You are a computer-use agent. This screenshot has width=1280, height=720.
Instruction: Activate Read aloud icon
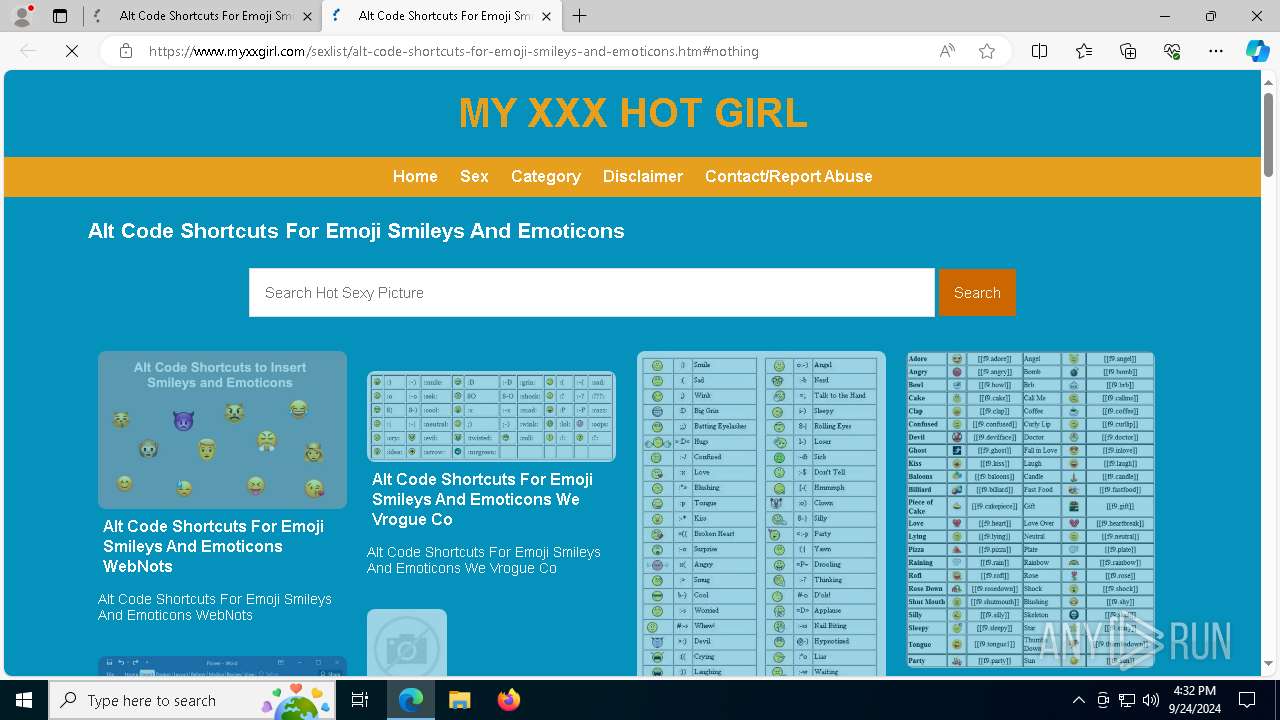click(947, 51)
